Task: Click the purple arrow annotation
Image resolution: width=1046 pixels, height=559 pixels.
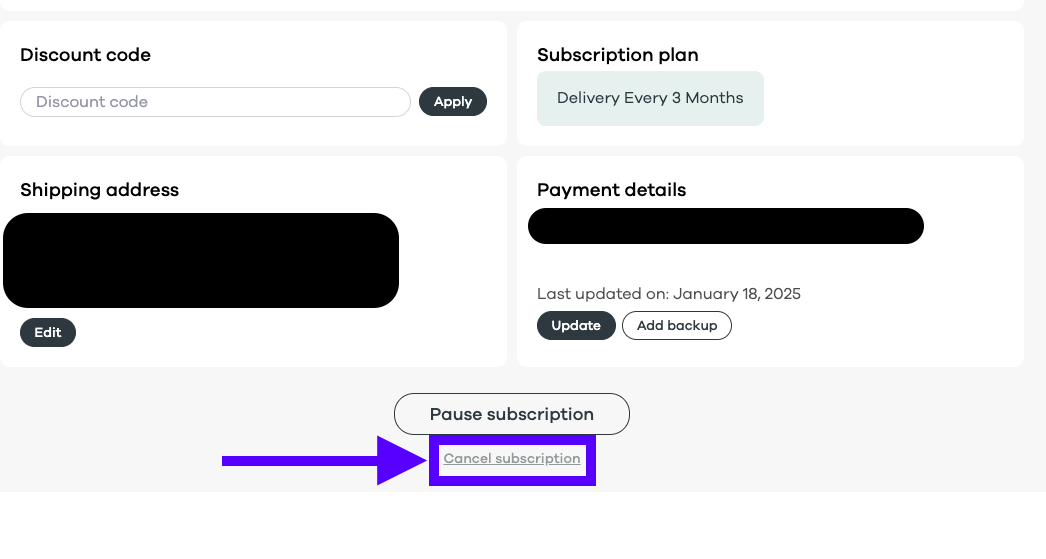Action: click(x=320, y=460)
